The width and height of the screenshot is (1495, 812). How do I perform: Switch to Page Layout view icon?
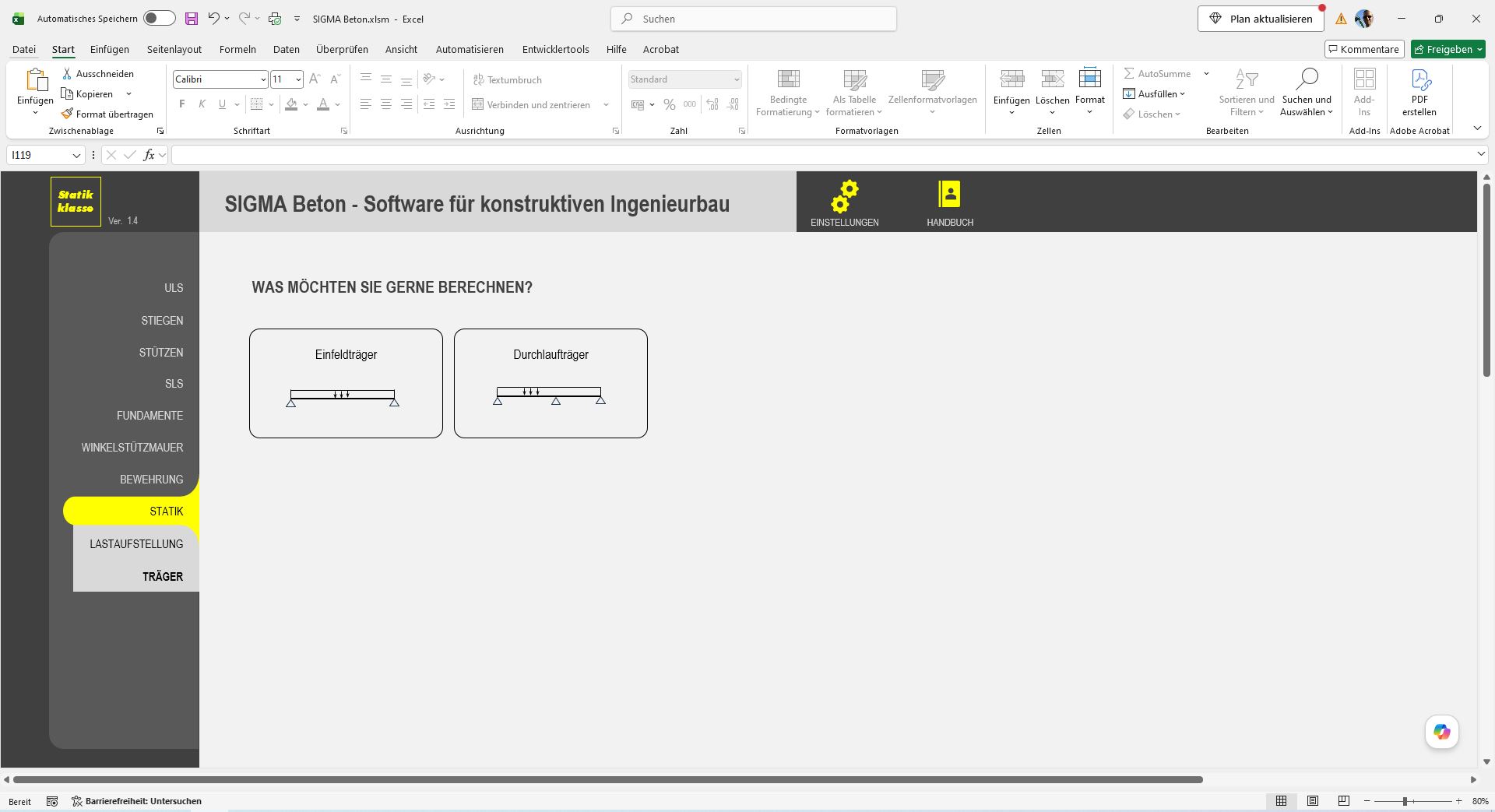[x=1313, y=801]
